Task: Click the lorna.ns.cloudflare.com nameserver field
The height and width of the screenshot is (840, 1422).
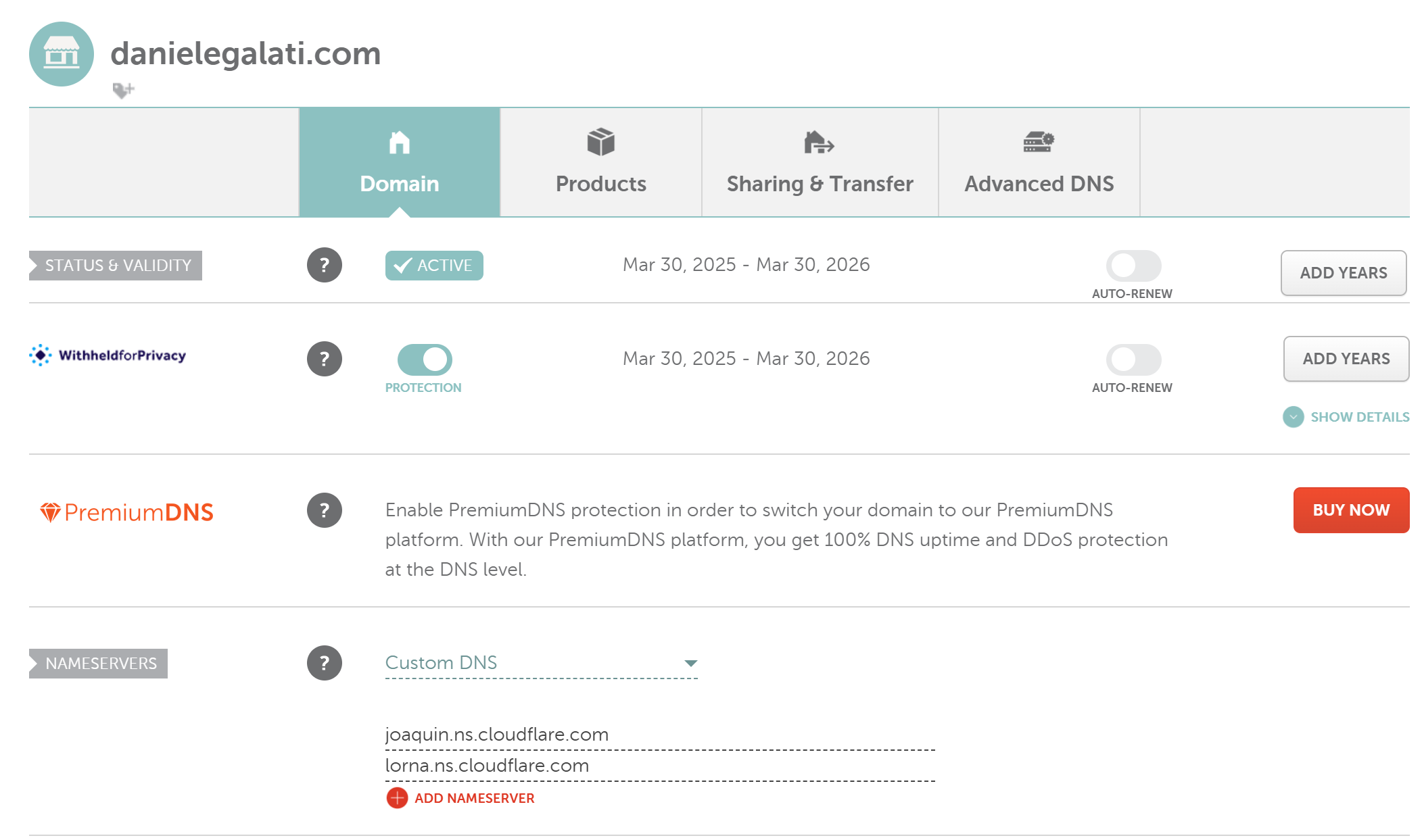Action: 659,766
